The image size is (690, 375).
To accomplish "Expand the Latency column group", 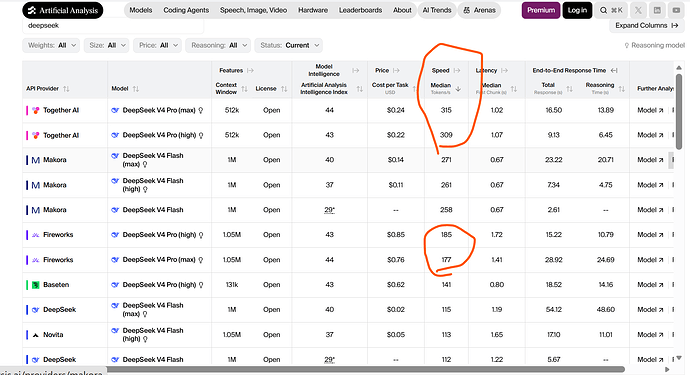I will tap(504, 70).
